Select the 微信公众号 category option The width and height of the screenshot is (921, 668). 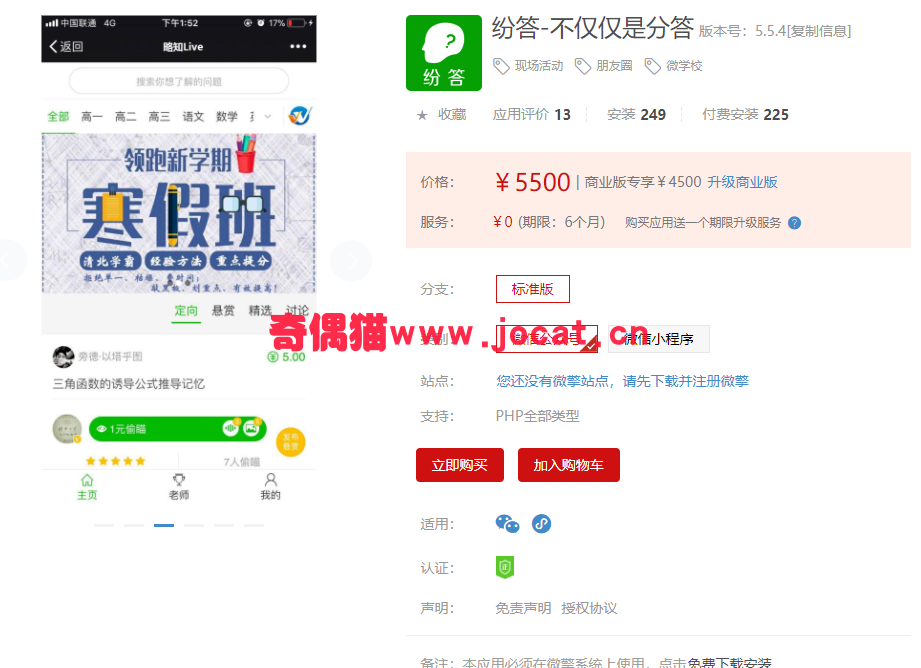tap(547, 338)
